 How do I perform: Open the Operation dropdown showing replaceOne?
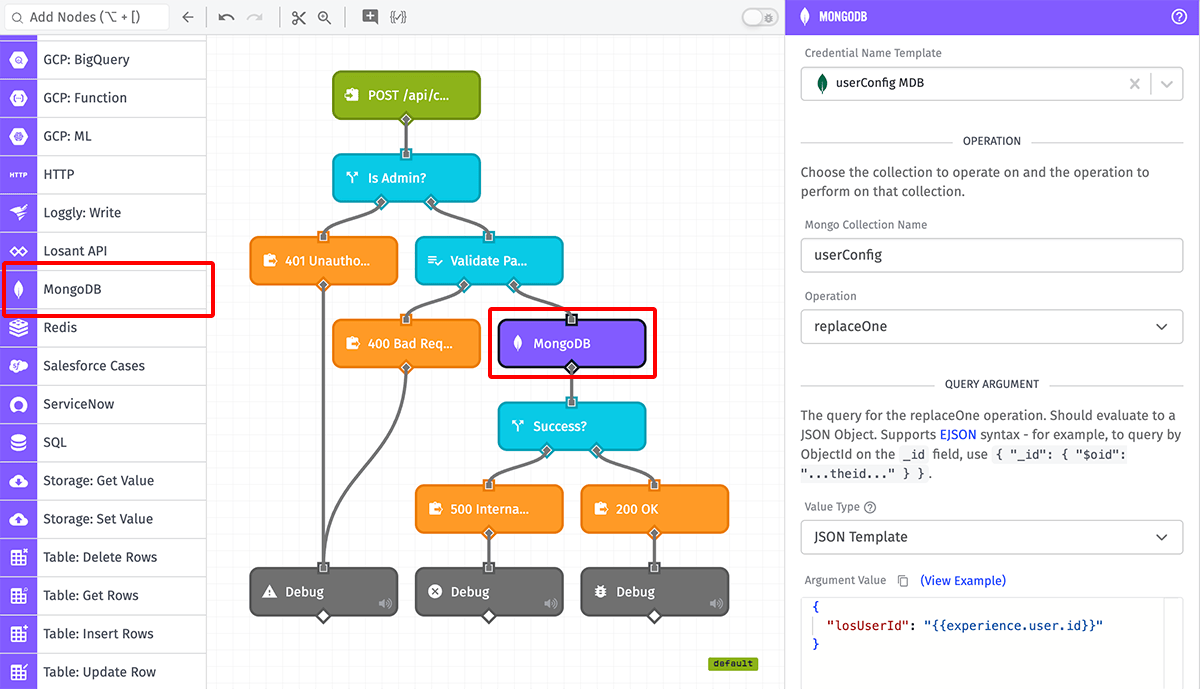992,327
